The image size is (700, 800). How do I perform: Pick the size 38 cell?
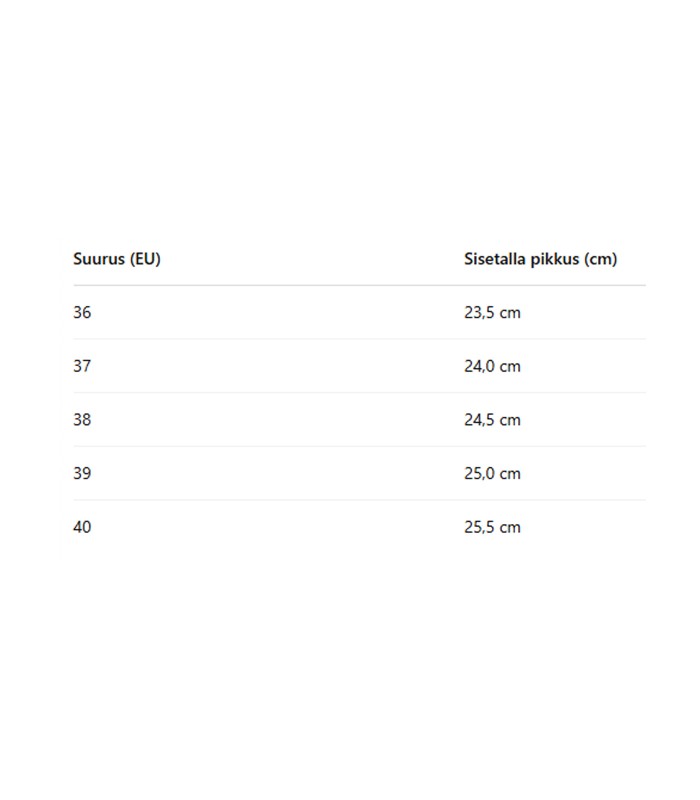82,420
